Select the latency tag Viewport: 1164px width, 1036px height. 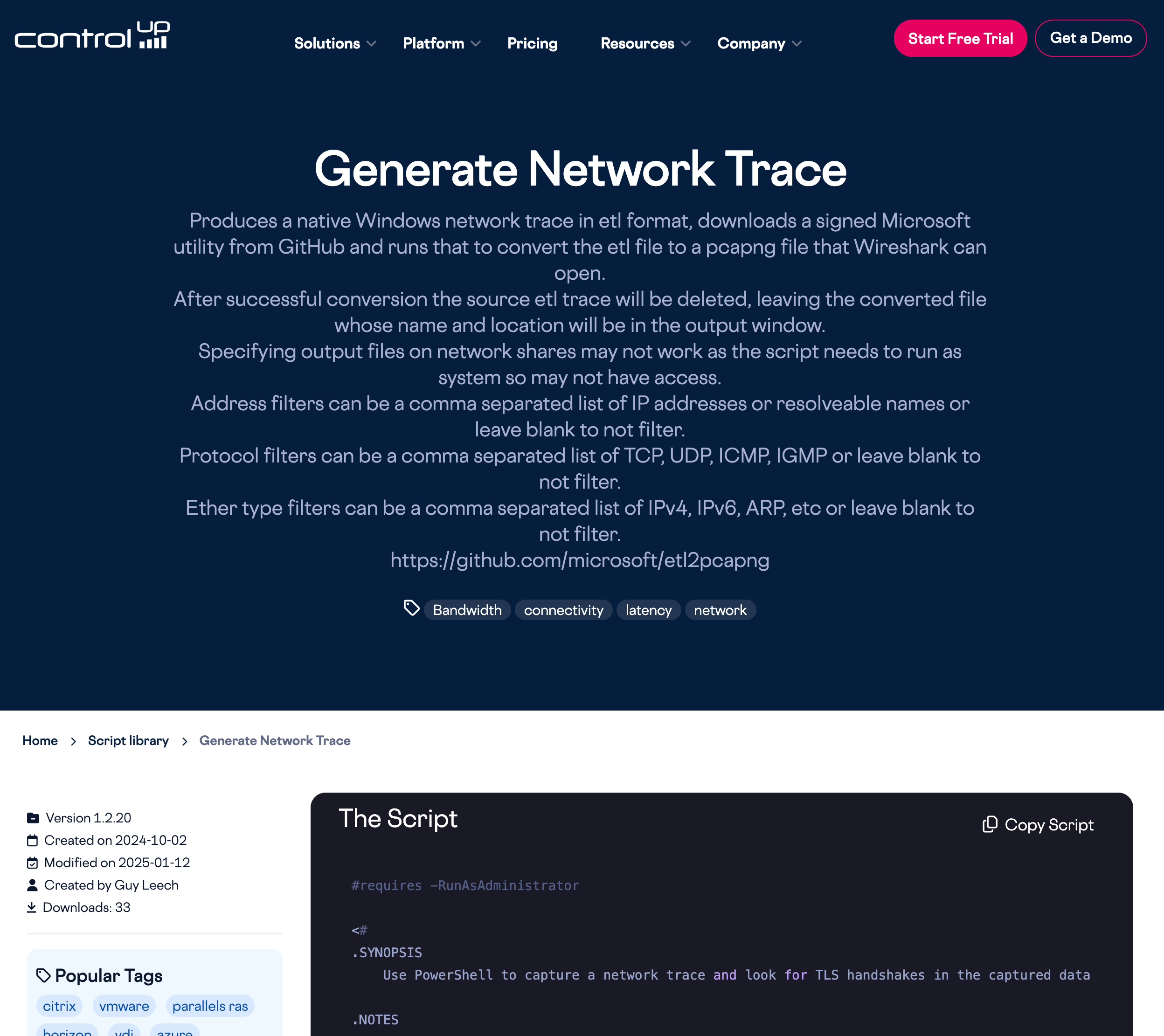click(648, 610)
